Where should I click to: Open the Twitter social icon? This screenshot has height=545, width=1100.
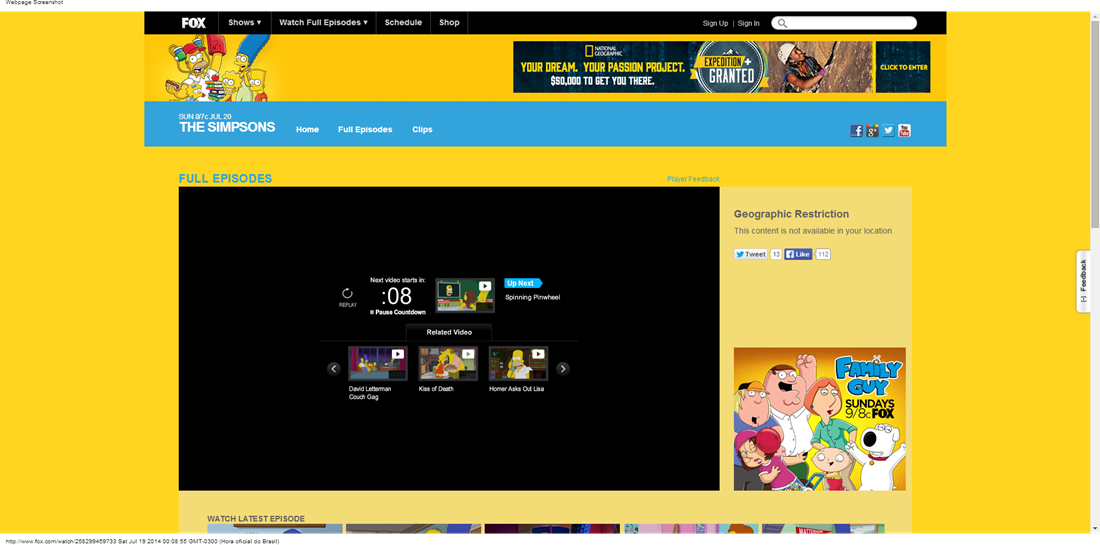tap(888, 130)
